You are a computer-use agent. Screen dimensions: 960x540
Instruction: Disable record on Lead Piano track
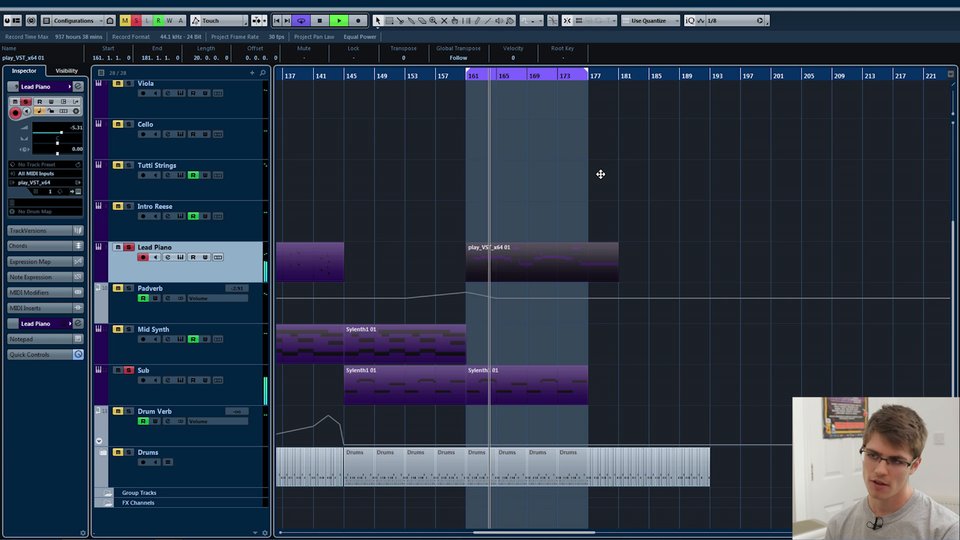click(143, 257)
